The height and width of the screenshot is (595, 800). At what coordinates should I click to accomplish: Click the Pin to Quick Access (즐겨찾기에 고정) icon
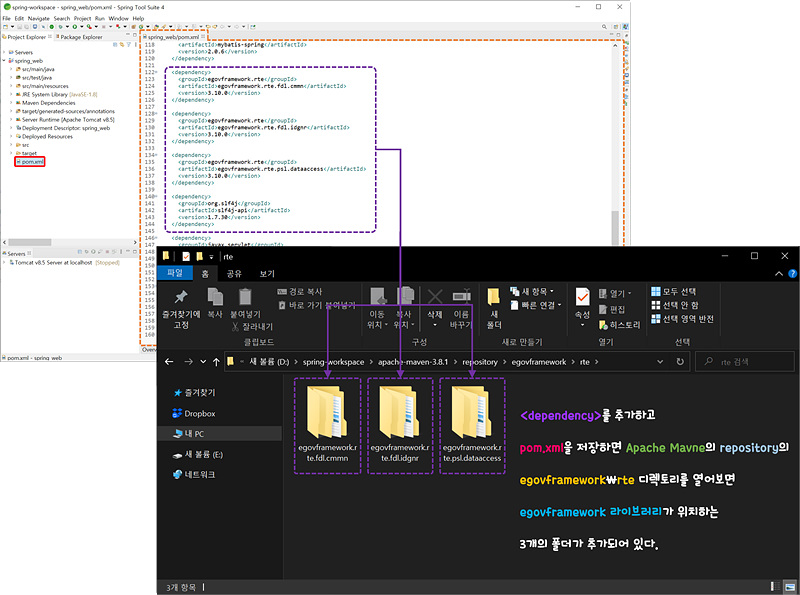pos(181,297)
